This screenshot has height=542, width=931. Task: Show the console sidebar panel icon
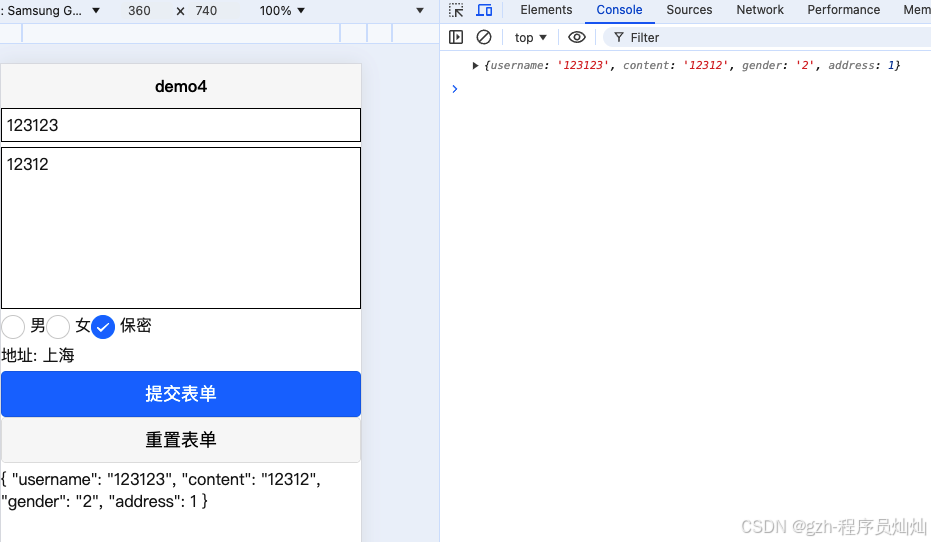[456, 37]
